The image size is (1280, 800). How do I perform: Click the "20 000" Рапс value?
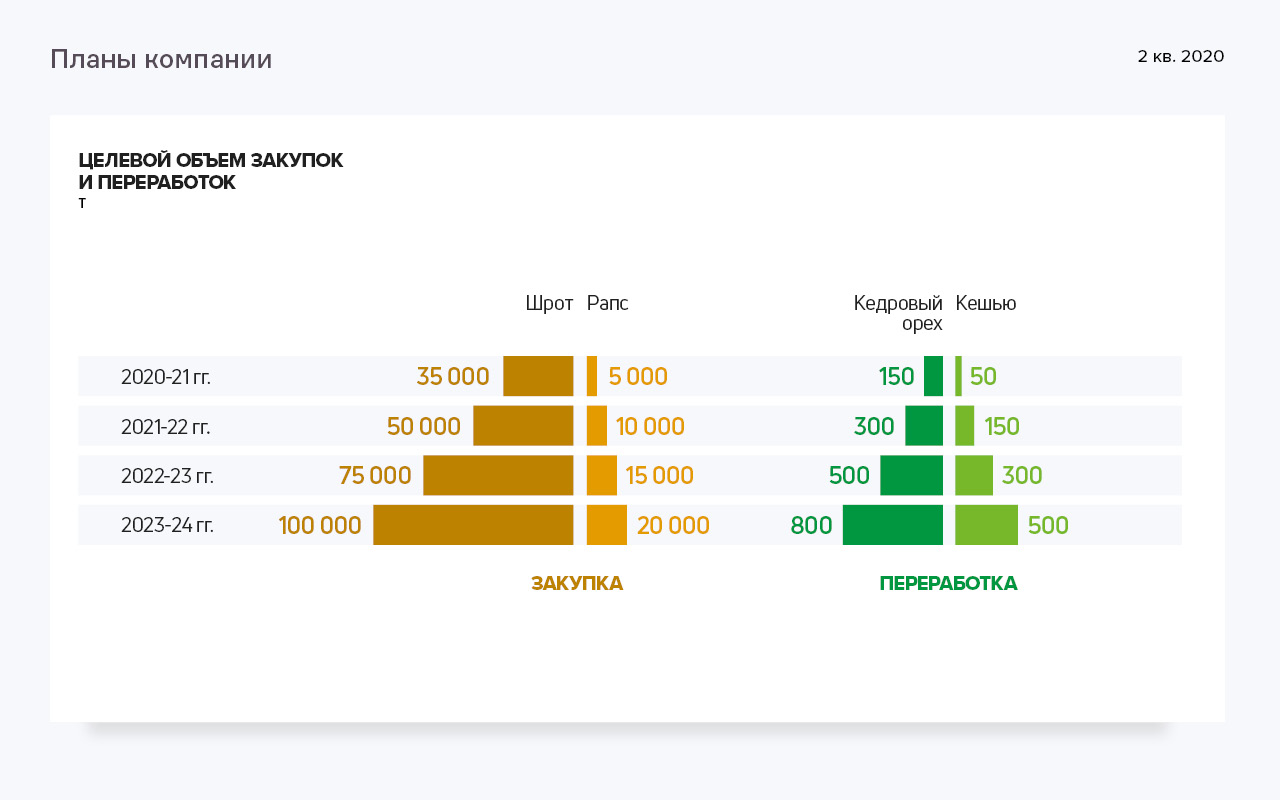[x=673, y=526]
